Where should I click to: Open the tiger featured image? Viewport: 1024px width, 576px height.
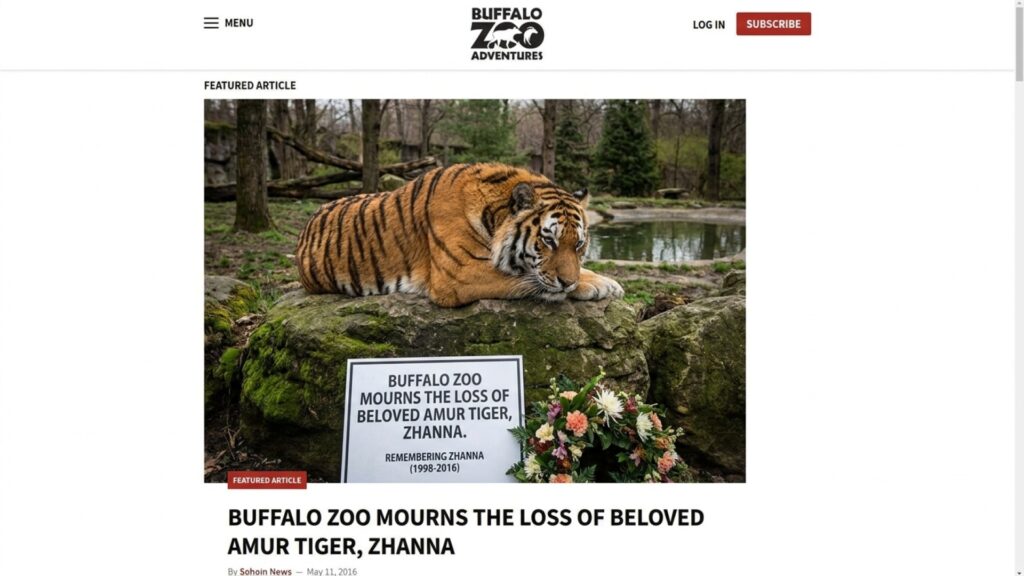click(475, 291)
